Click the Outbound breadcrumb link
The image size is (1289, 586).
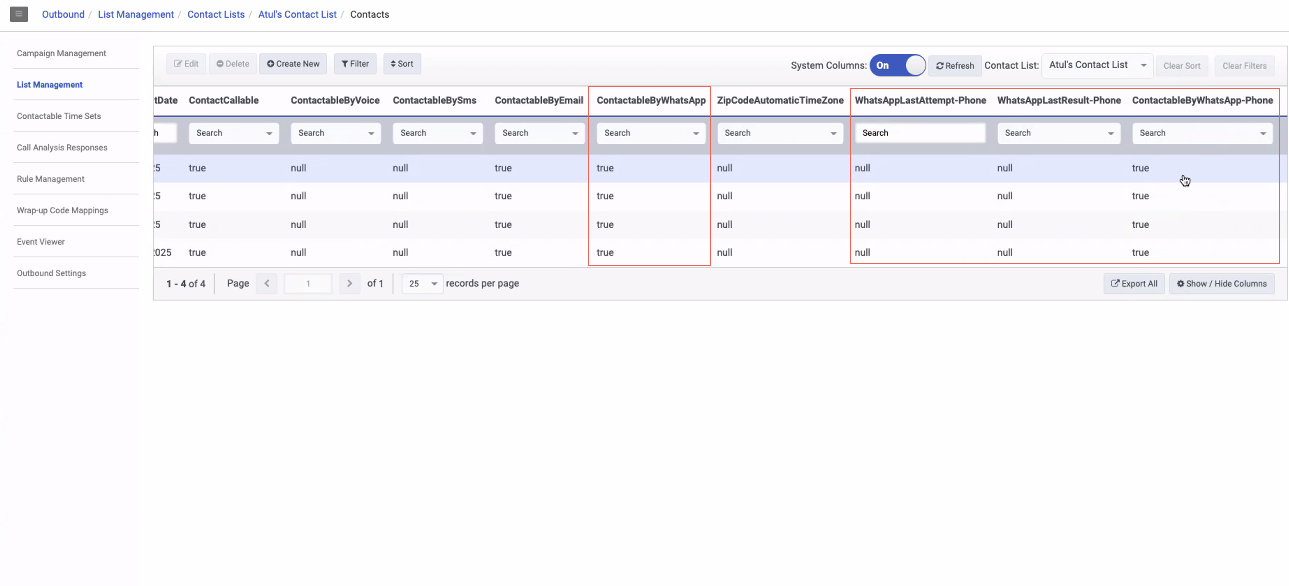click(63, 15)
